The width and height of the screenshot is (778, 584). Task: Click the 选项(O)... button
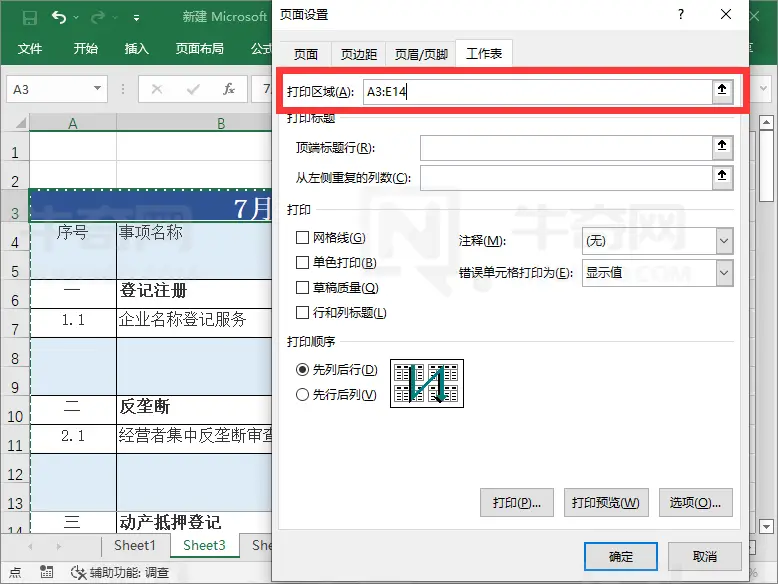coord(695,503)
